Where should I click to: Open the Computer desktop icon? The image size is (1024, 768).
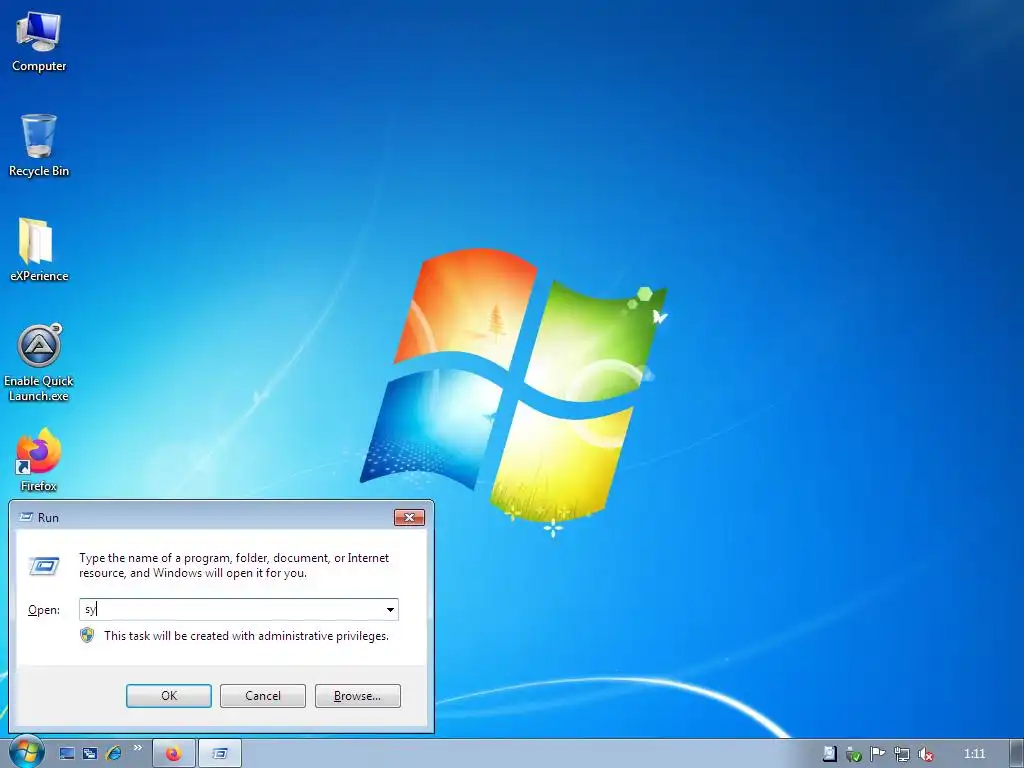[x=39, y=40]
